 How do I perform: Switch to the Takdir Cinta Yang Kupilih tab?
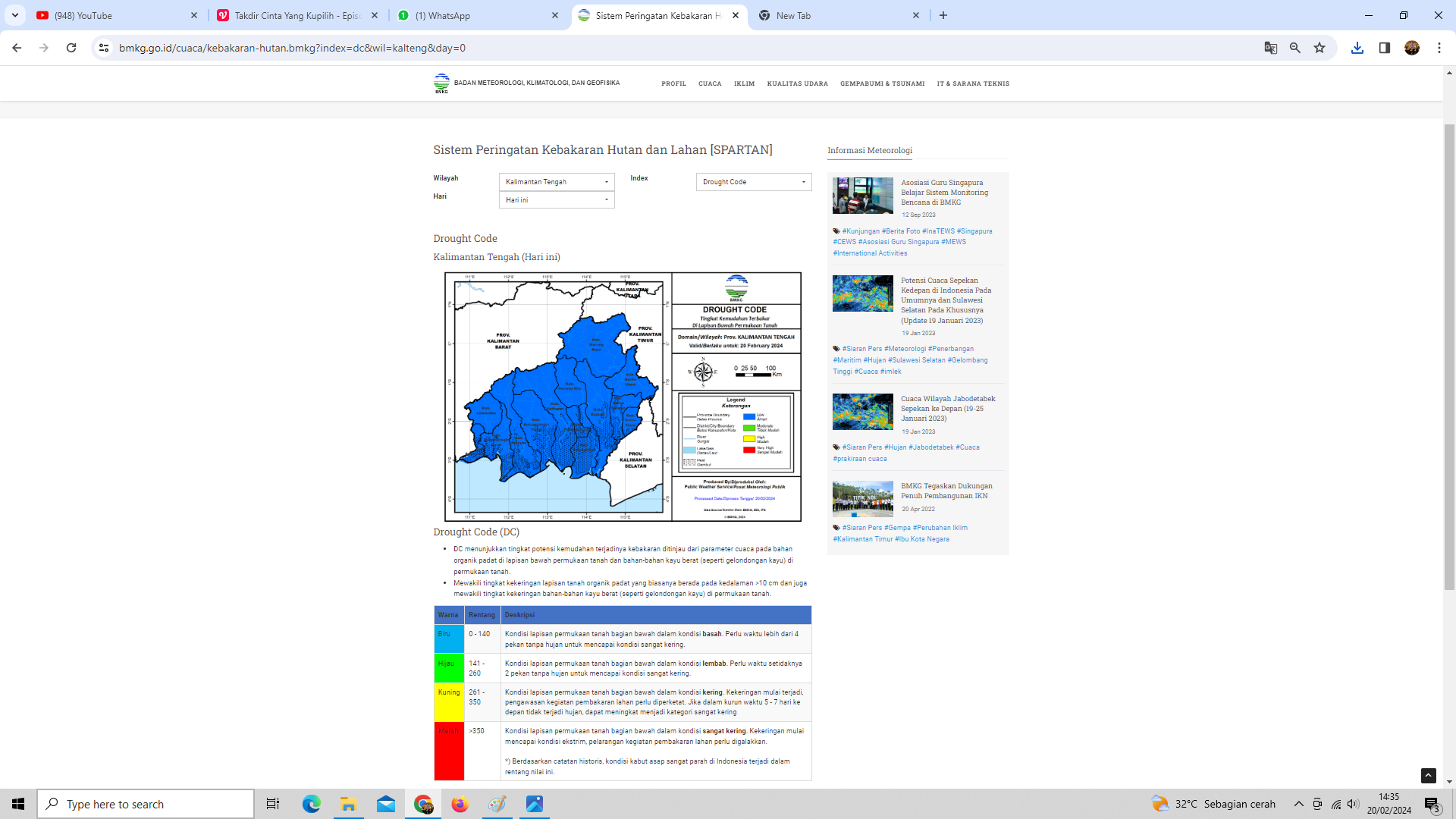(x=297, y=15)
